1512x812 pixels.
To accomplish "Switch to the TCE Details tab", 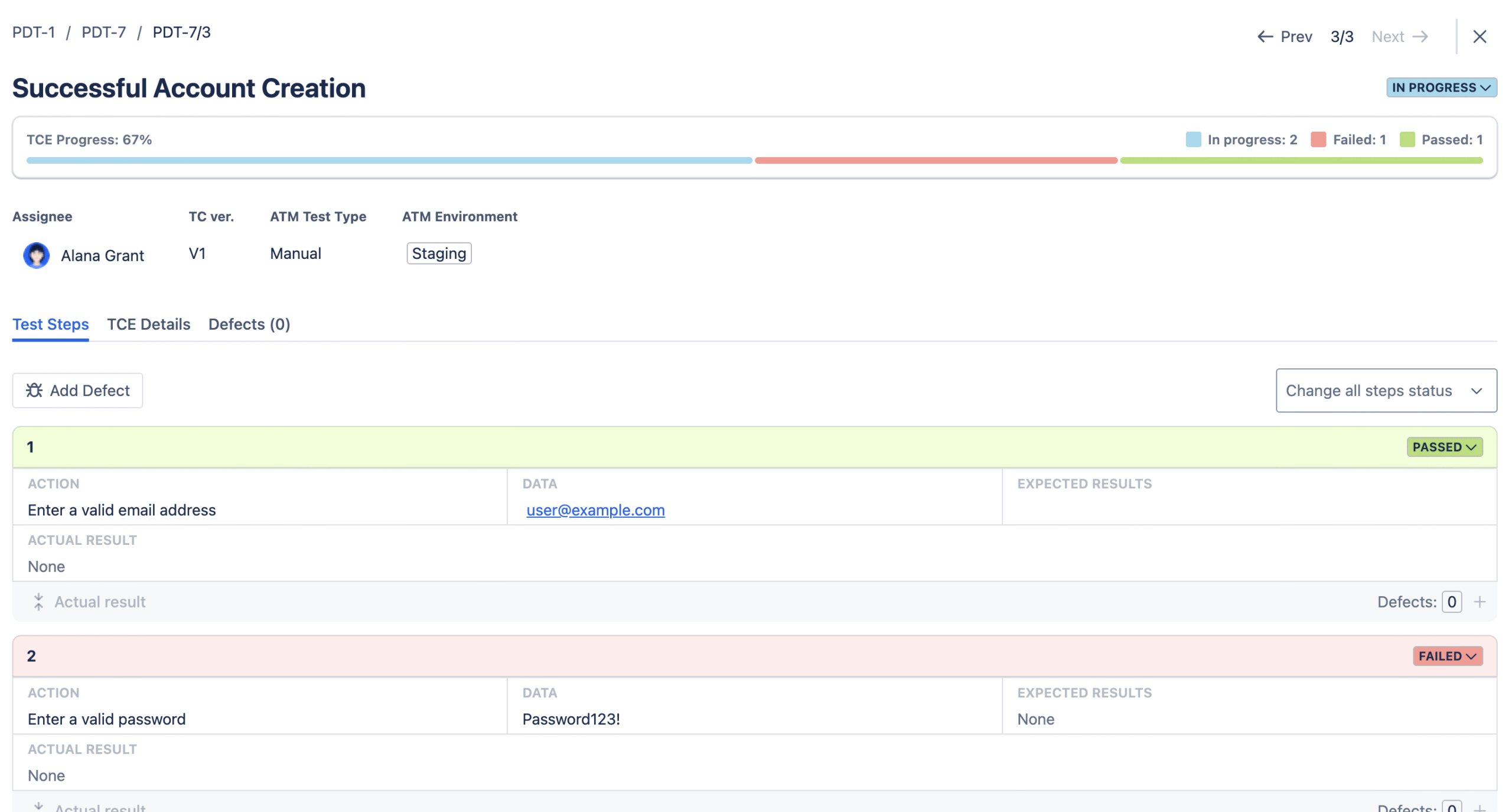I will [148, 324].
